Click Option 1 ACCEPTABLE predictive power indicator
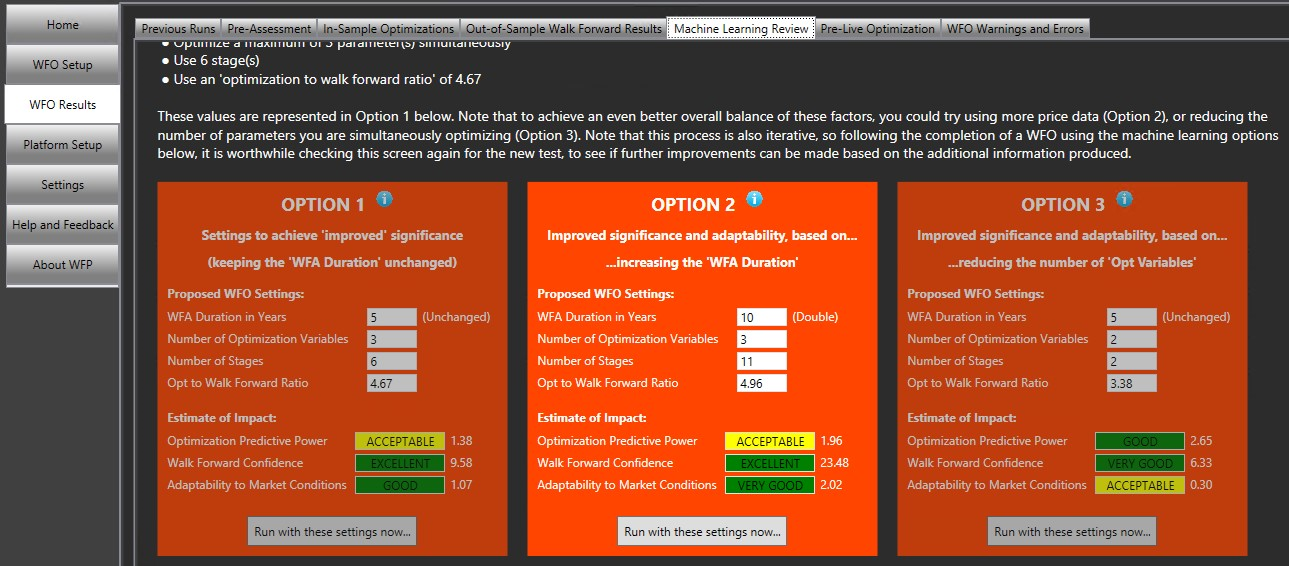 pos(400,441)
